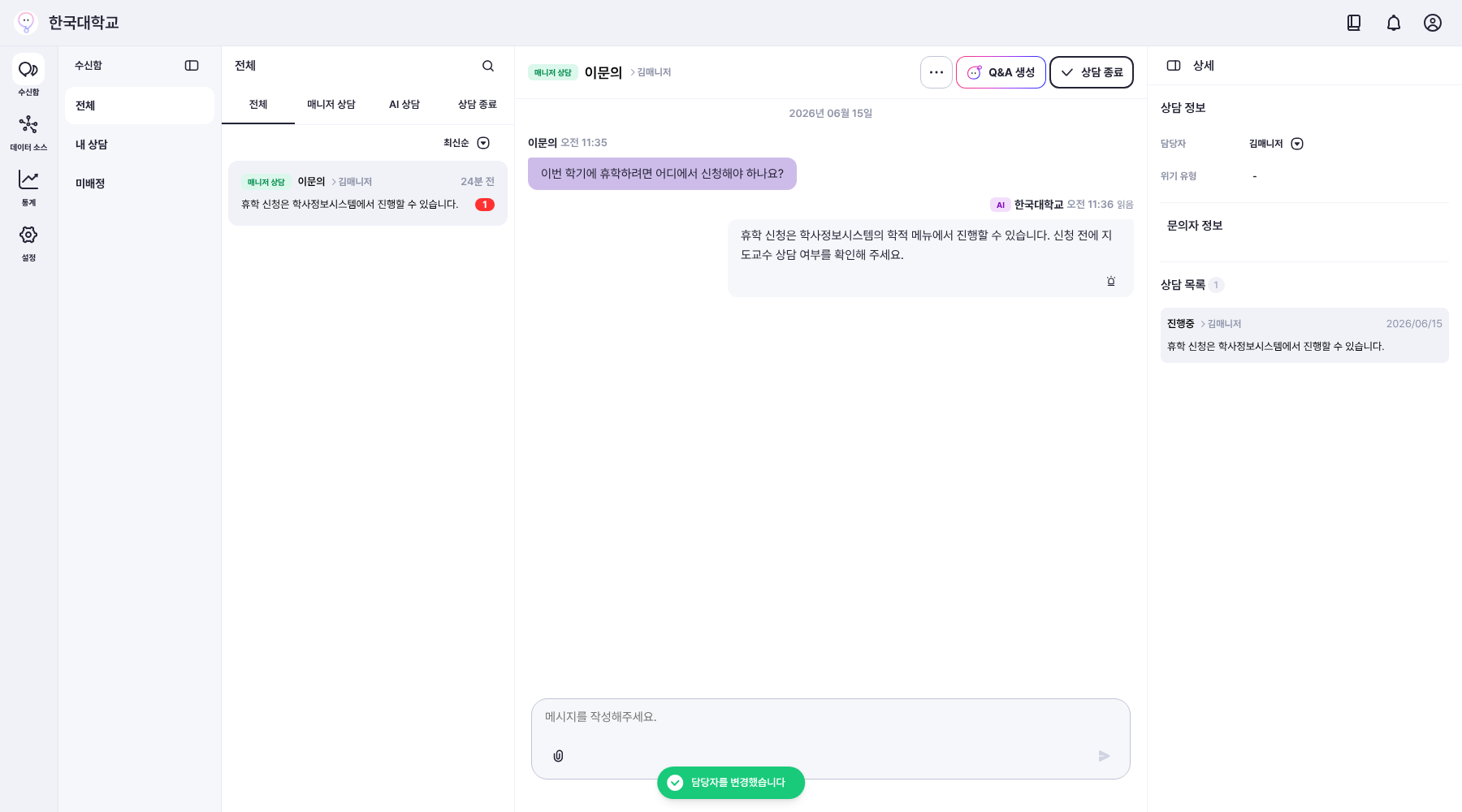Switch to the AI 상담 tab
Viewport: 1462px width, 812px height.
(x=404, y=105)
